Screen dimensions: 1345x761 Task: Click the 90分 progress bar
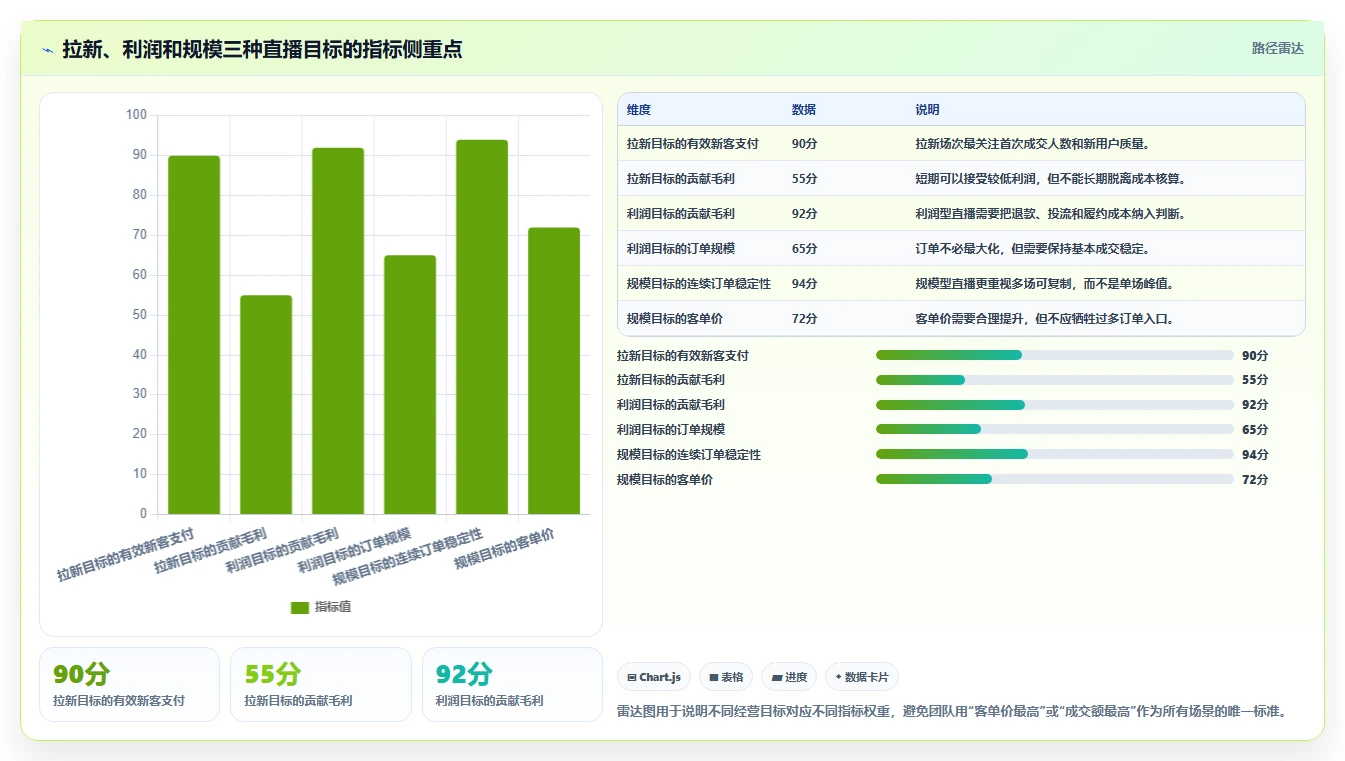coord(1055,355)
